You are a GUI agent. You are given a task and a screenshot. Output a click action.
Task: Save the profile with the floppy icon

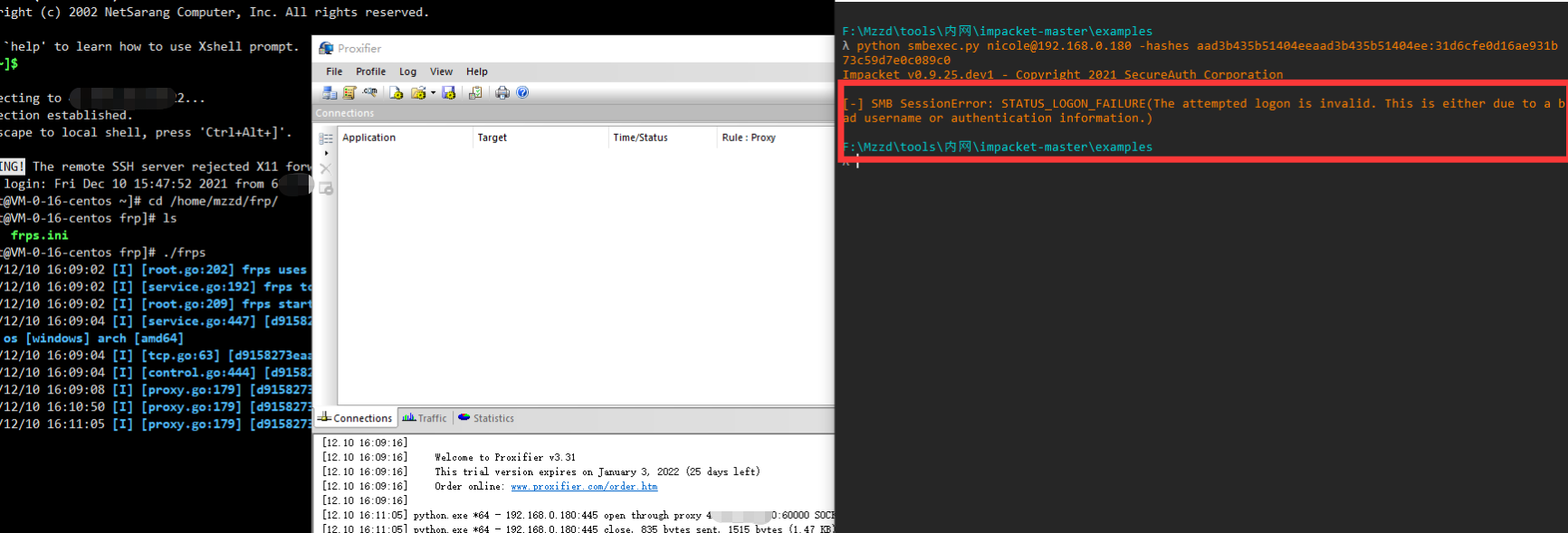tap(449, 92)
